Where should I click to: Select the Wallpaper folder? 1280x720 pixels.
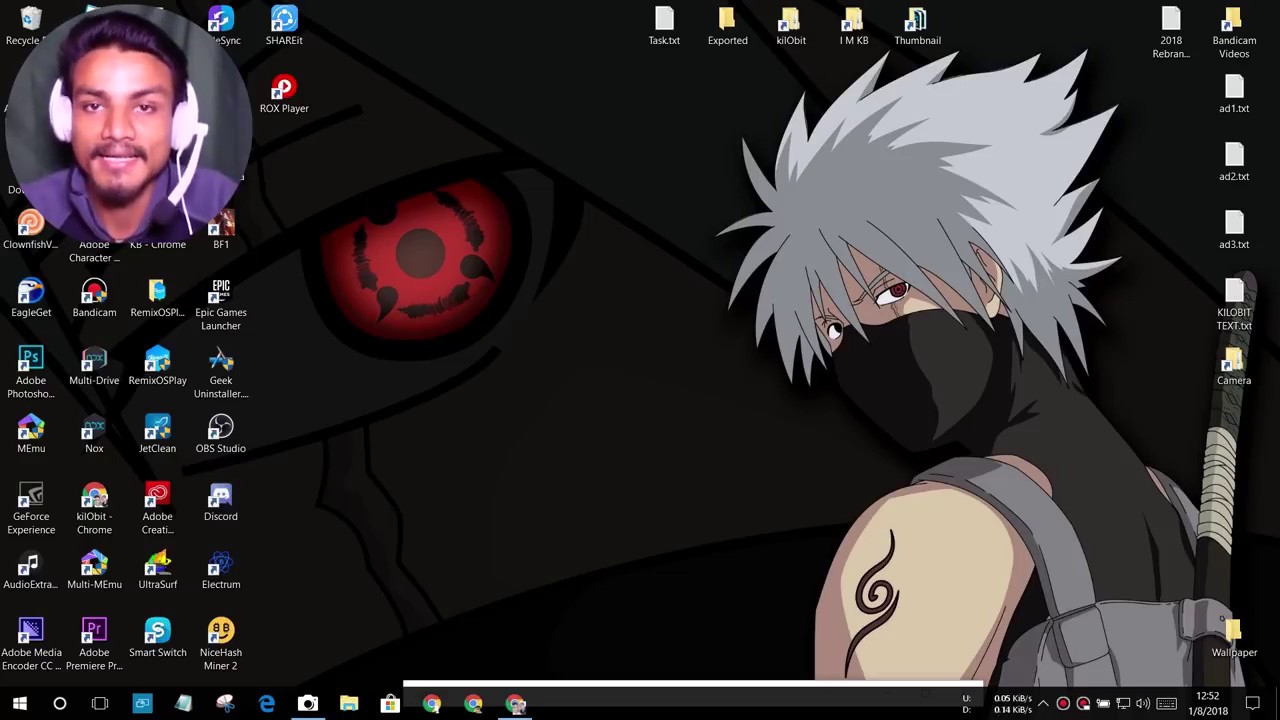pos(1234,638)
